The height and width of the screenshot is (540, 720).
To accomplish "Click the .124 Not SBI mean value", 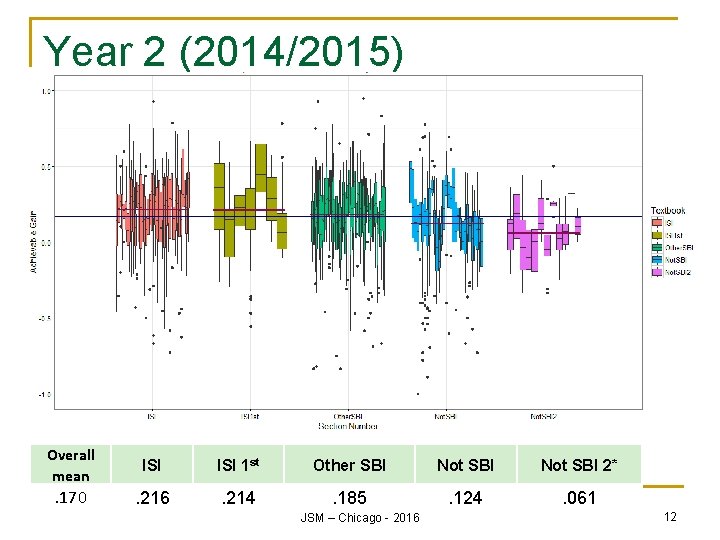I will 465,498.
